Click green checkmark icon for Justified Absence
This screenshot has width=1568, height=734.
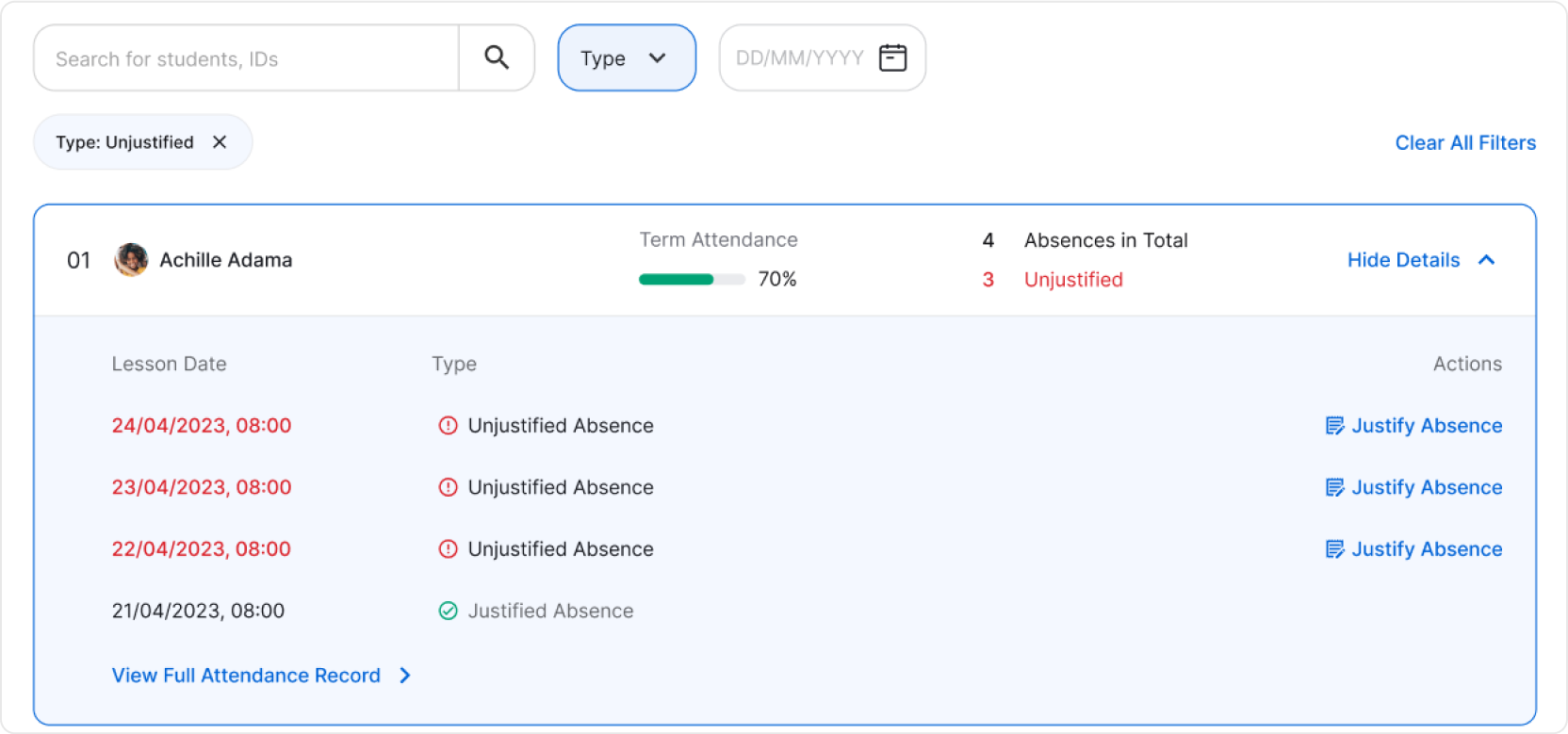[x=449, y=611]
